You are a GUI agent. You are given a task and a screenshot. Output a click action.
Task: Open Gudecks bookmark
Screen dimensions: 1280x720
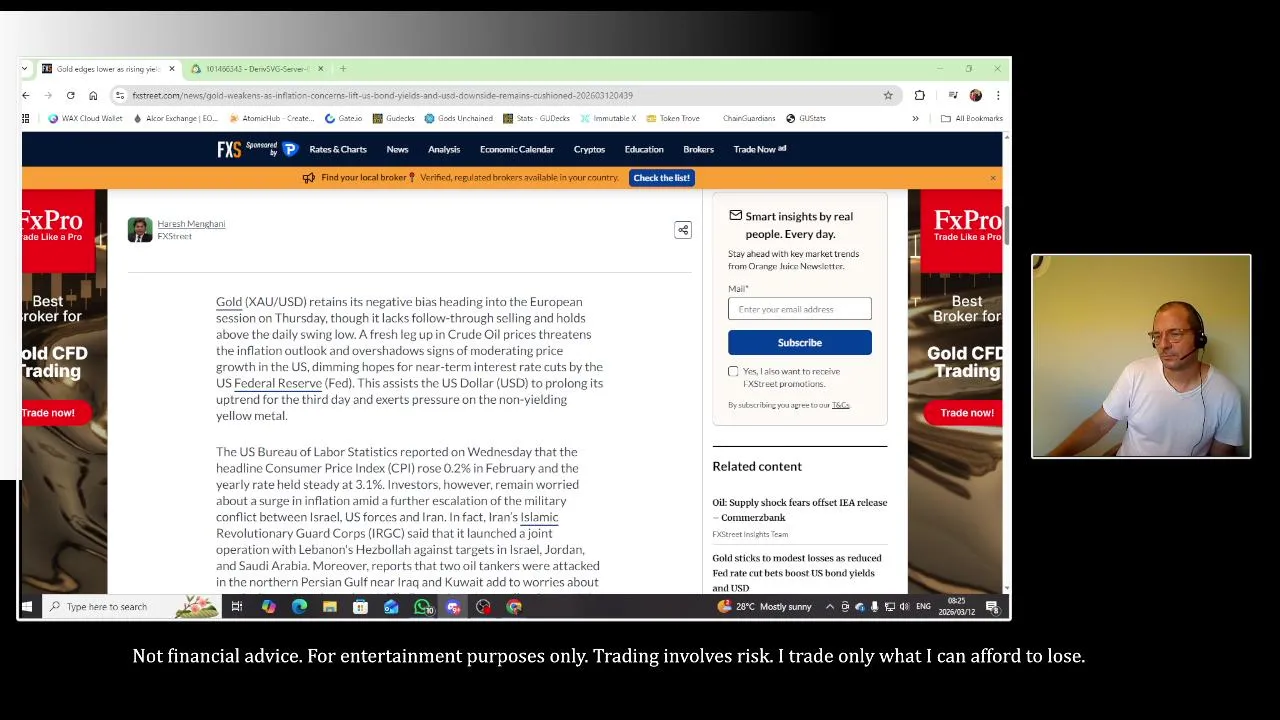pos(394,118)
